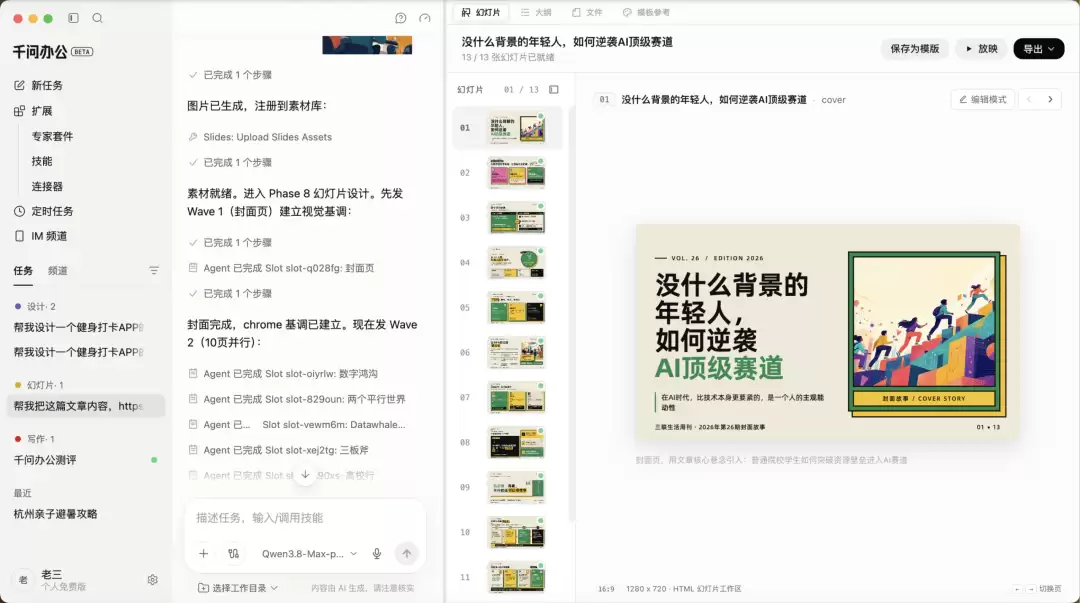Open 选择工作目录 dropdown
The height and width of the screenshot is (603, 1080).
point(238,588)
